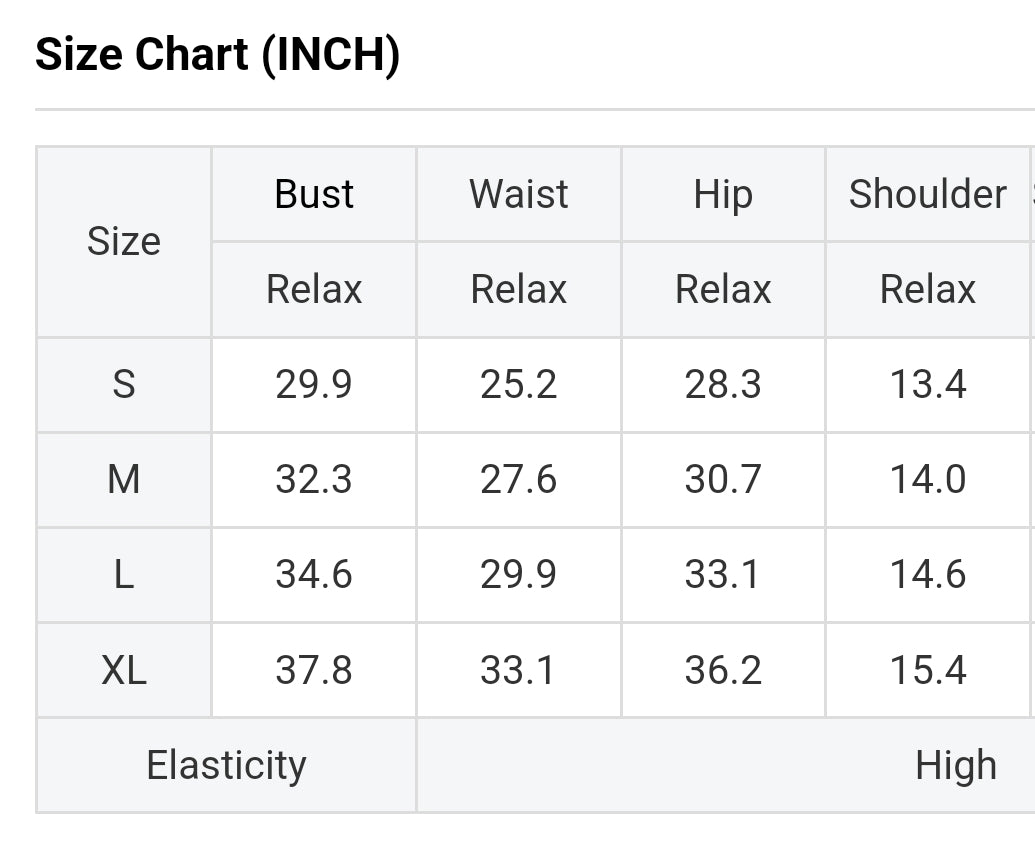This screenshot has height=845, width=1035.
Task: Click the L size row label
Action: pos(124,575)
